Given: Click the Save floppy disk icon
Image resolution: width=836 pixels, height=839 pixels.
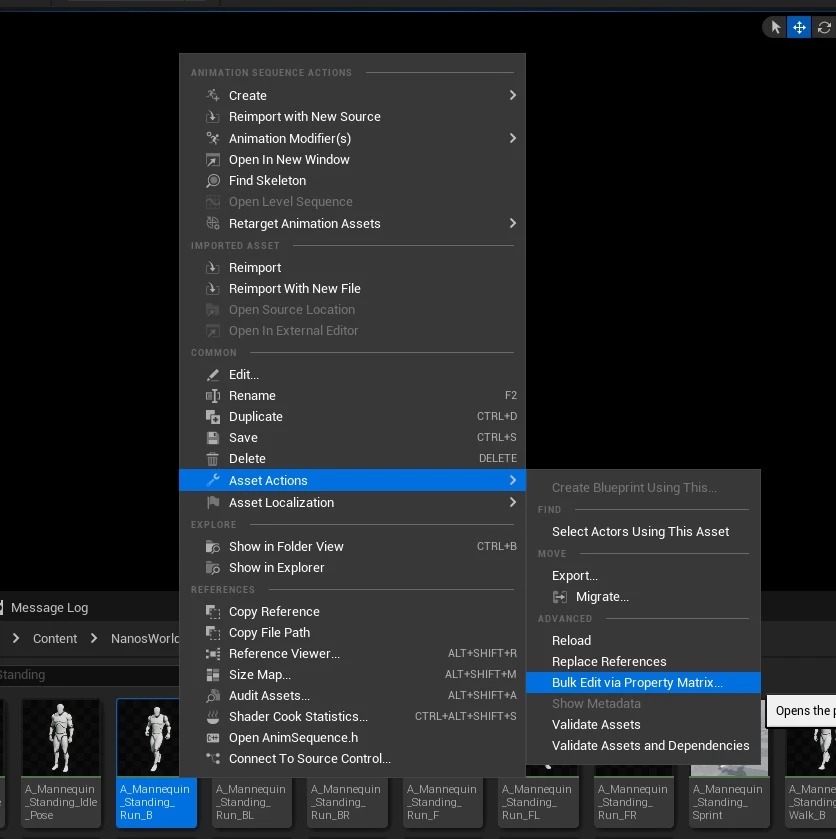Looking at the screenshot, I should point(213,438).
